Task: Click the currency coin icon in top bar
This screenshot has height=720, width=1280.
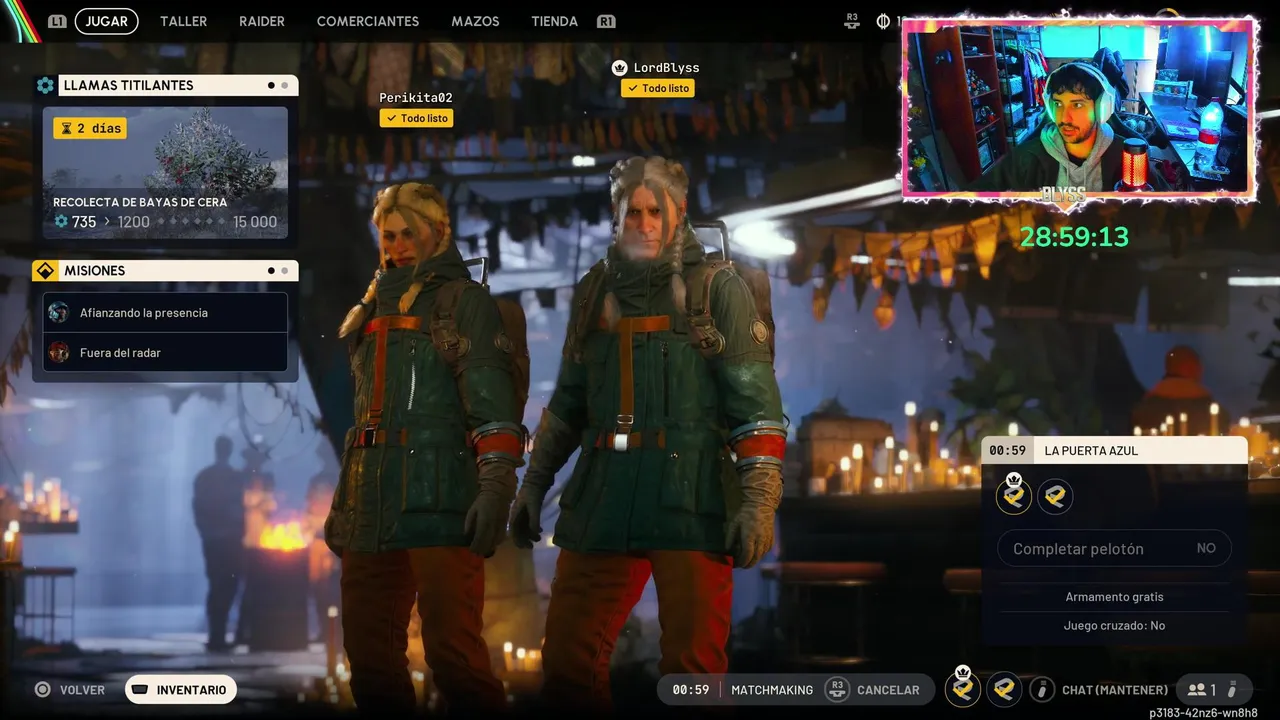Action: point(883,21)
